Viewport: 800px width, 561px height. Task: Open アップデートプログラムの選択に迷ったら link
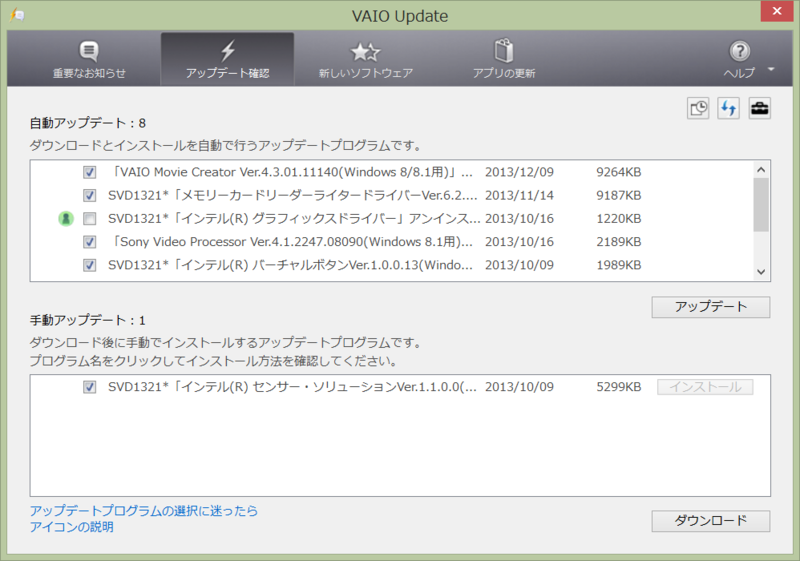tap(144, 511)
